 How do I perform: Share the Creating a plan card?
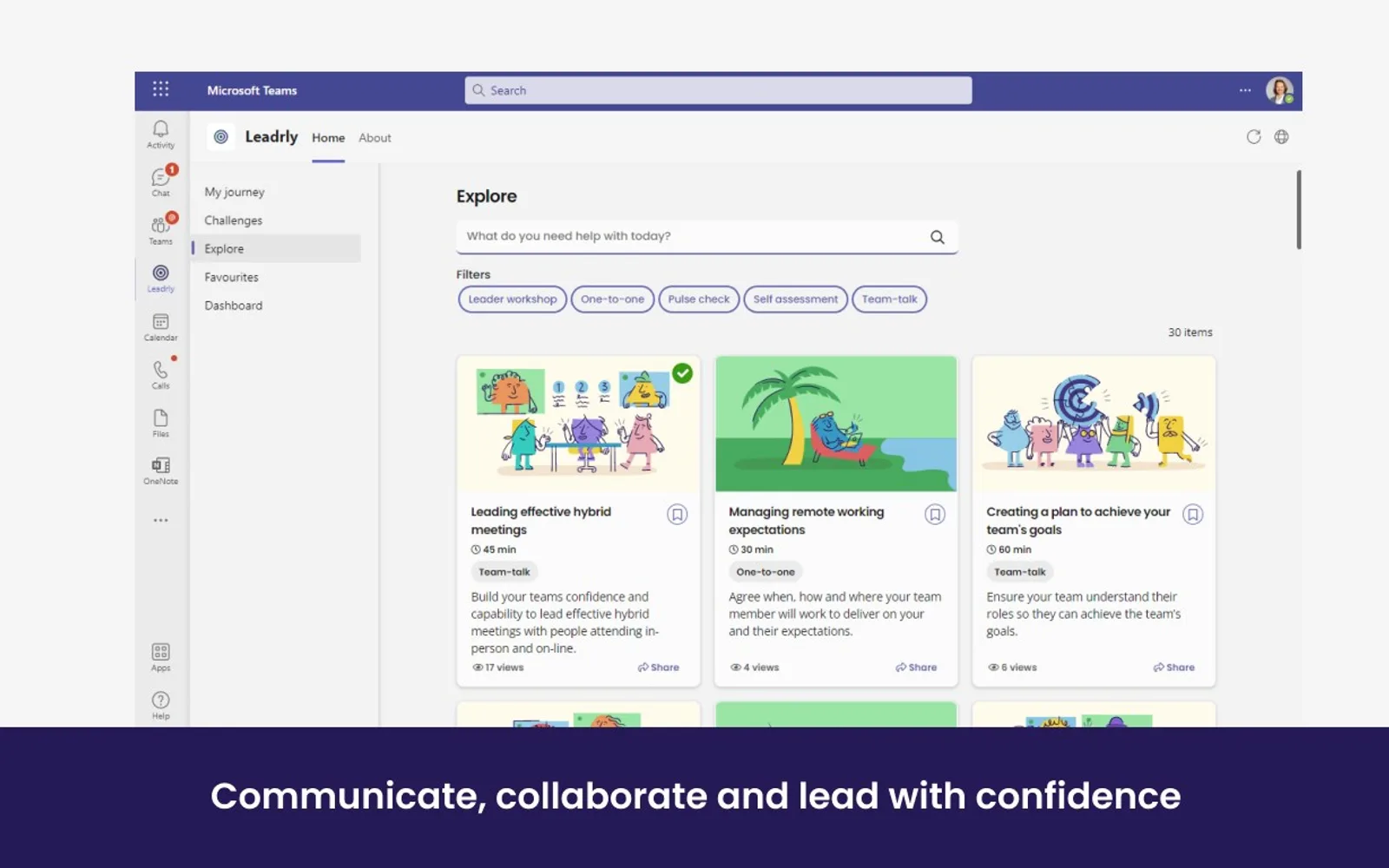[1175, 667]
